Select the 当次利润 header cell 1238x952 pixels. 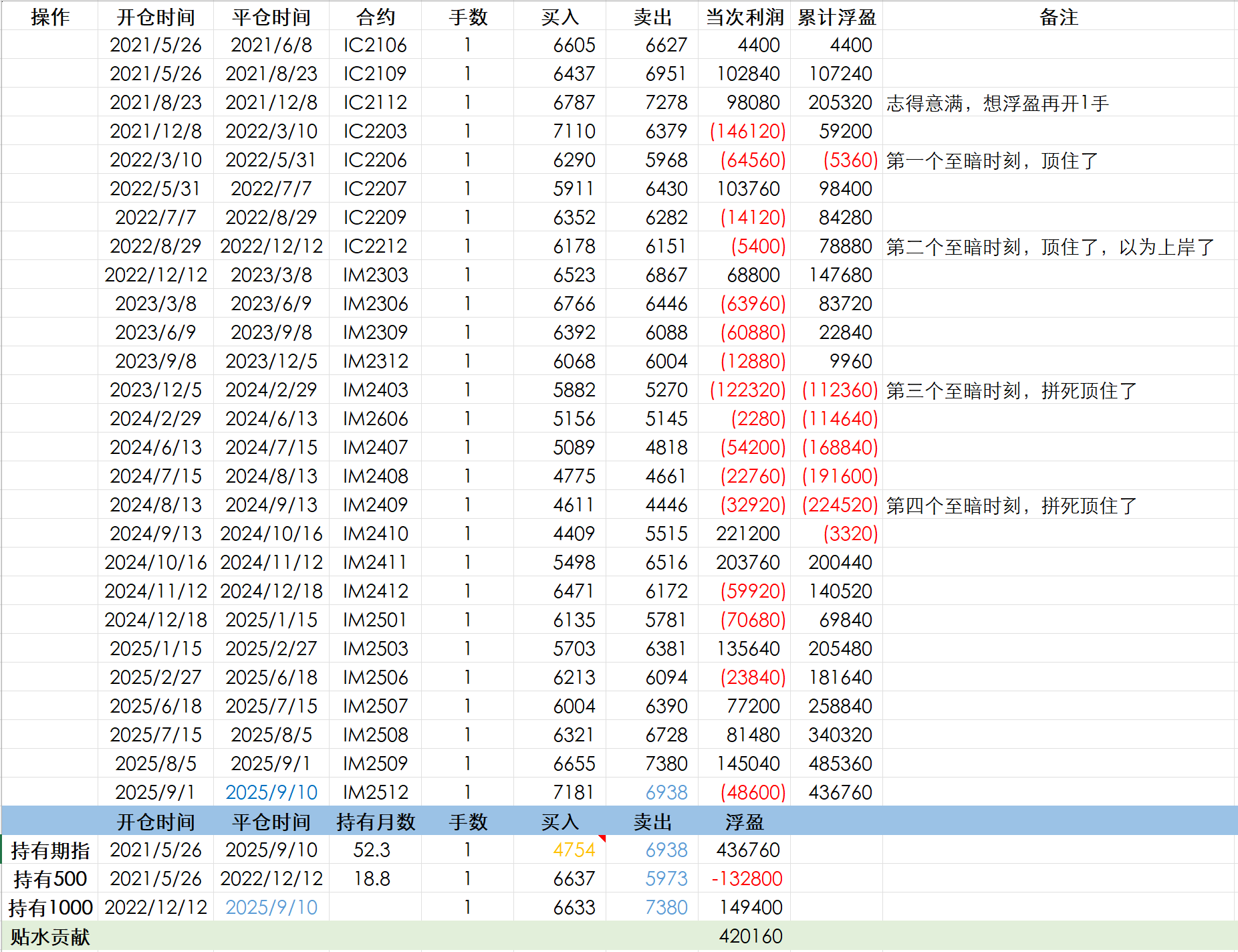coord(744,17)
